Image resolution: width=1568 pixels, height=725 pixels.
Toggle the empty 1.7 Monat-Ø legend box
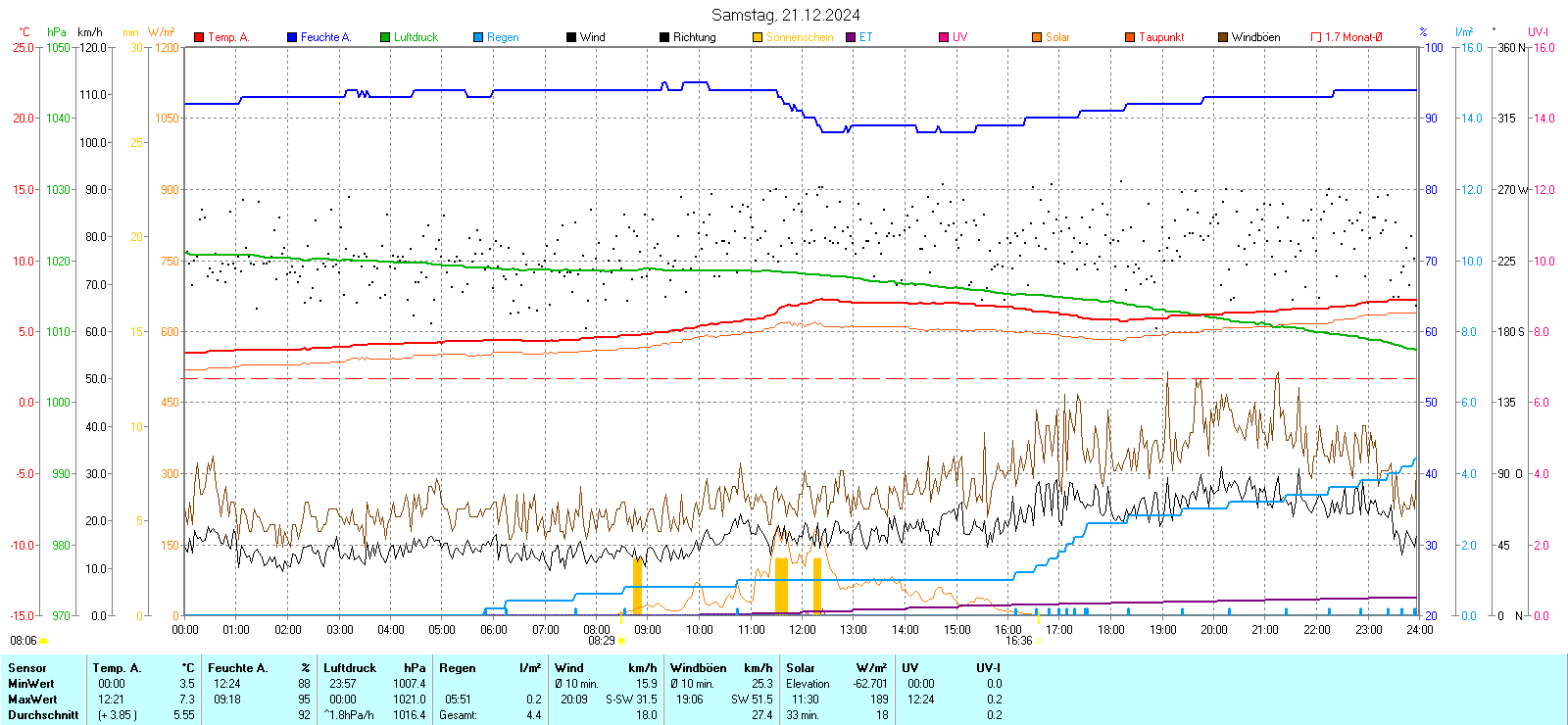click(x=1316, y=37)
